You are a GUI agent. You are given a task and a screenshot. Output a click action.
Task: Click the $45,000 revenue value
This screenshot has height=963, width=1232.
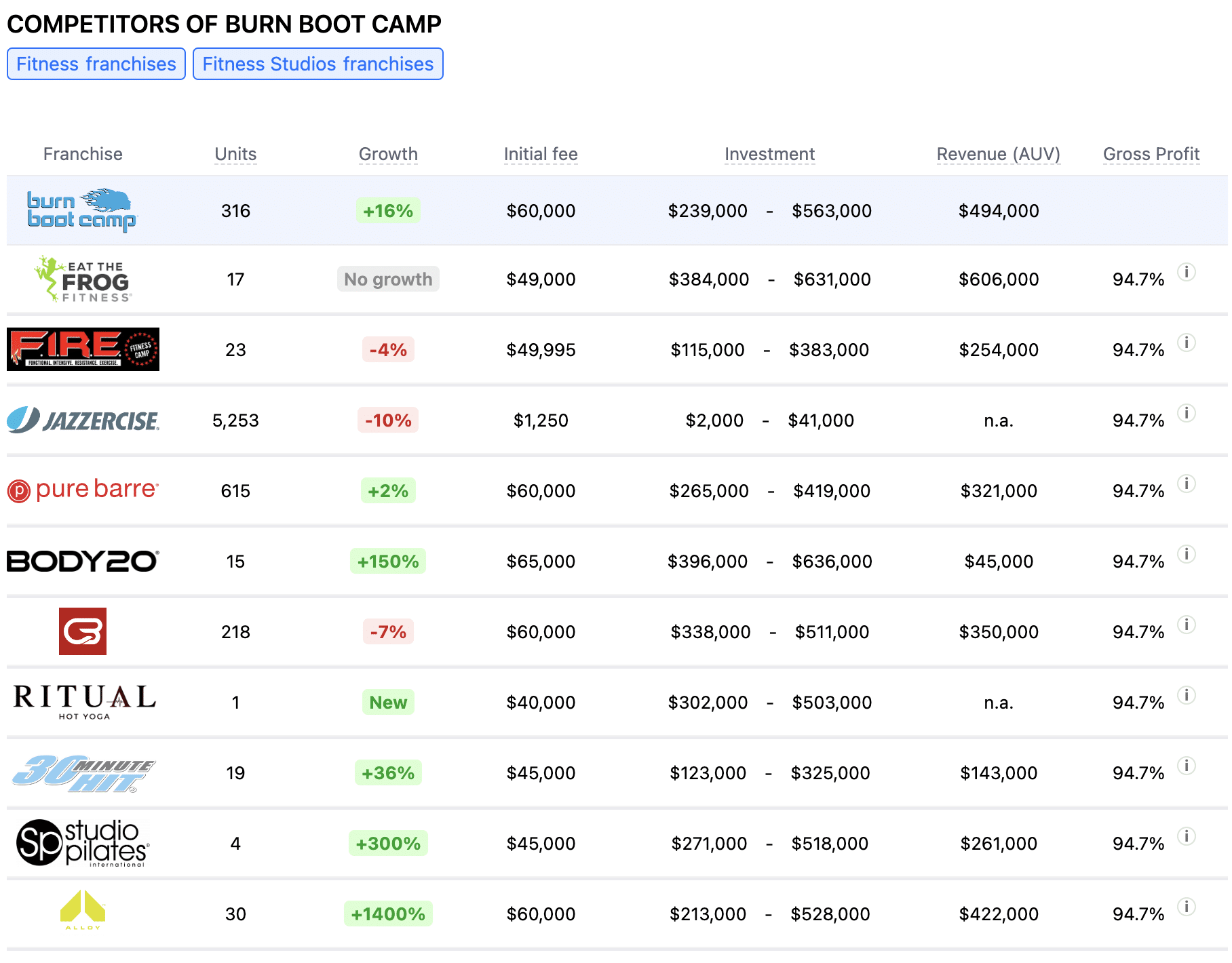(x=999, y=562)
